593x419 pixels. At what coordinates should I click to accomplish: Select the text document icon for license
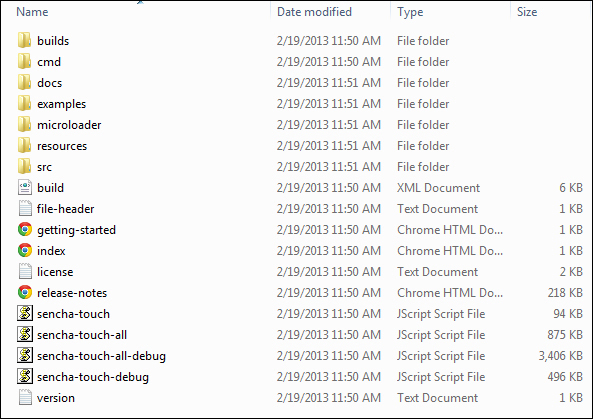pyautogui.click(x=25, y=272)
